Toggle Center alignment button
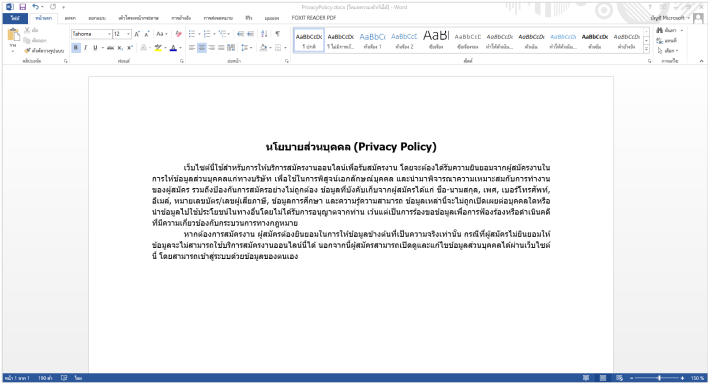 (x=202, y=47)
